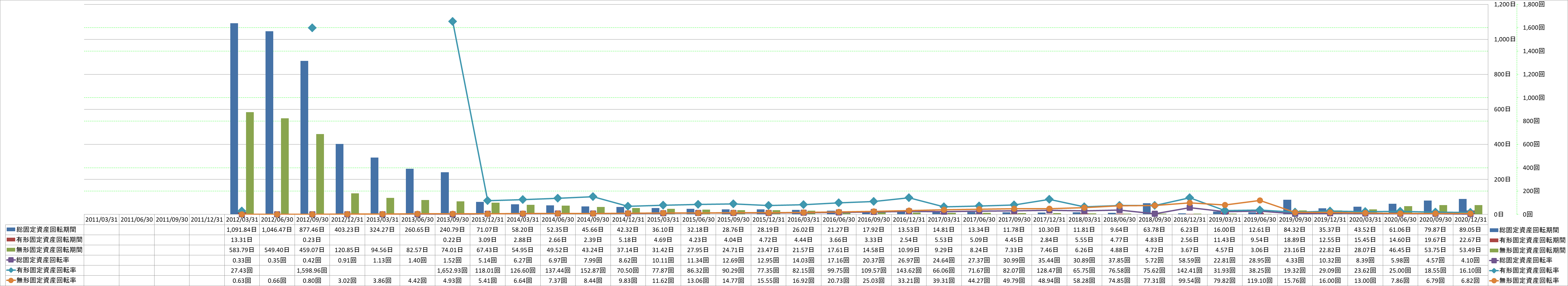The height and width of the screenshot is (286, 1568).
Task: Click the blue bar at 2012/12/31
Action: coord(339,179)
